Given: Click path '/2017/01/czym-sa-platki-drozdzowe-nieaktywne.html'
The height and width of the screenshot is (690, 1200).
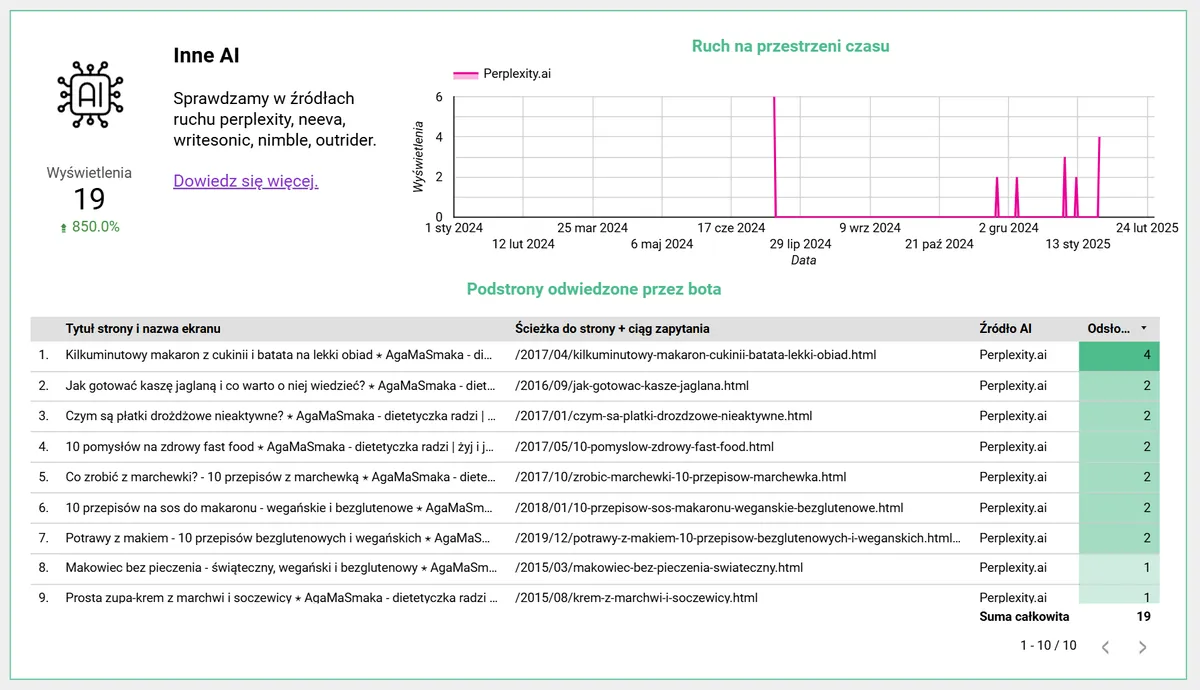Looking at the screenshot, I should (x=664, y=416).
